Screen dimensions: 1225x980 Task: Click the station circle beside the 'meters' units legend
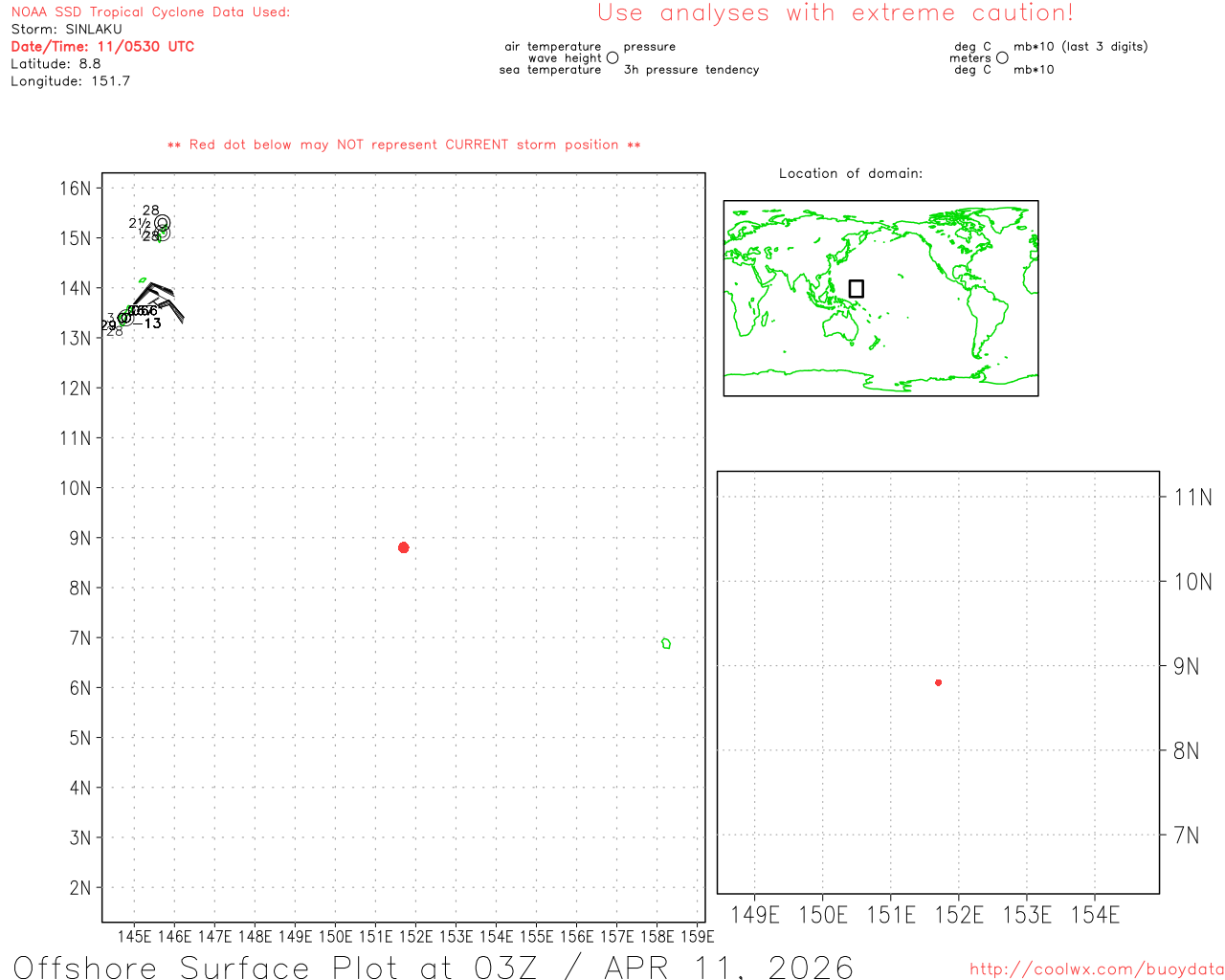(x=1002, y=58)
